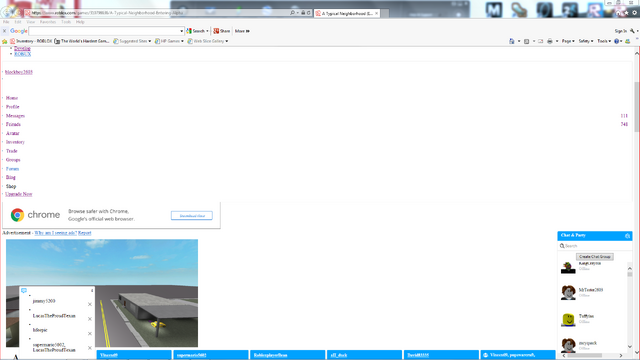Screen dimensions: 640x360
Task: Open the Safety command bar dropdown
Action: tap(586, 41)
